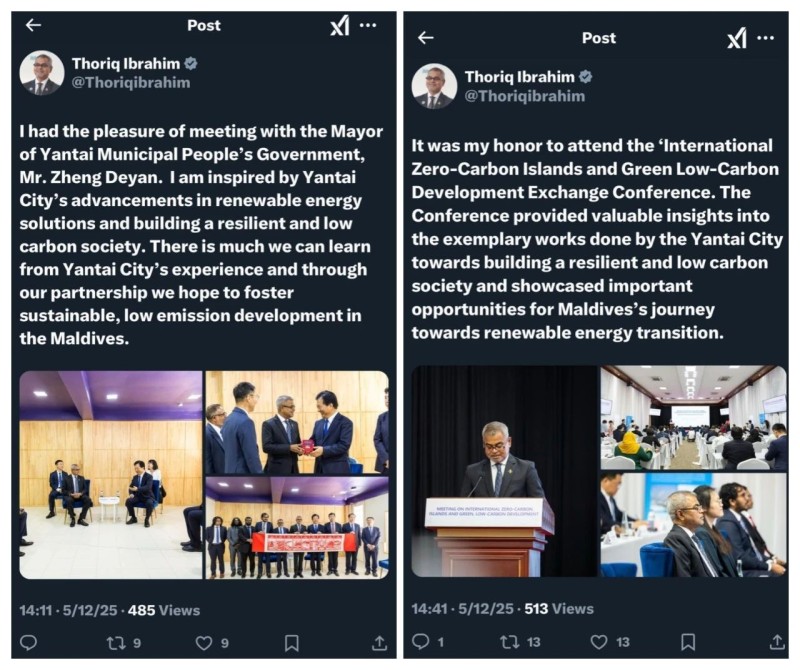Open @Thoriqibrahim handle on left post
Viewport: 800px width, 670px height.
click(x=131, y=82)
